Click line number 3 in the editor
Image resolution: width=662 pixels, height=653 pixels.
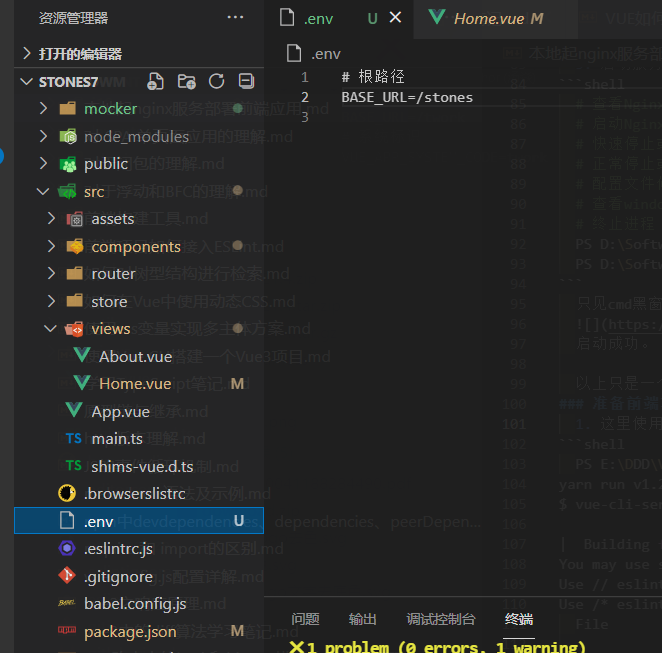point(305,117)
